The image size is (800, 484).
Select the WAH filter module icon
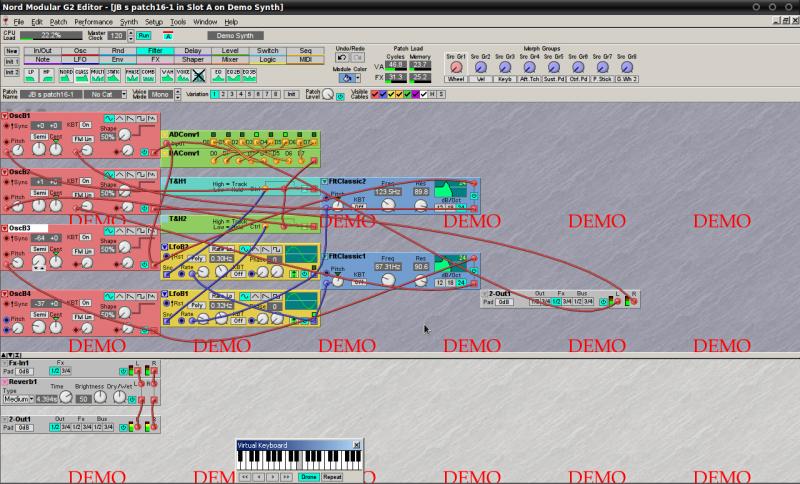tap(167, 75)
